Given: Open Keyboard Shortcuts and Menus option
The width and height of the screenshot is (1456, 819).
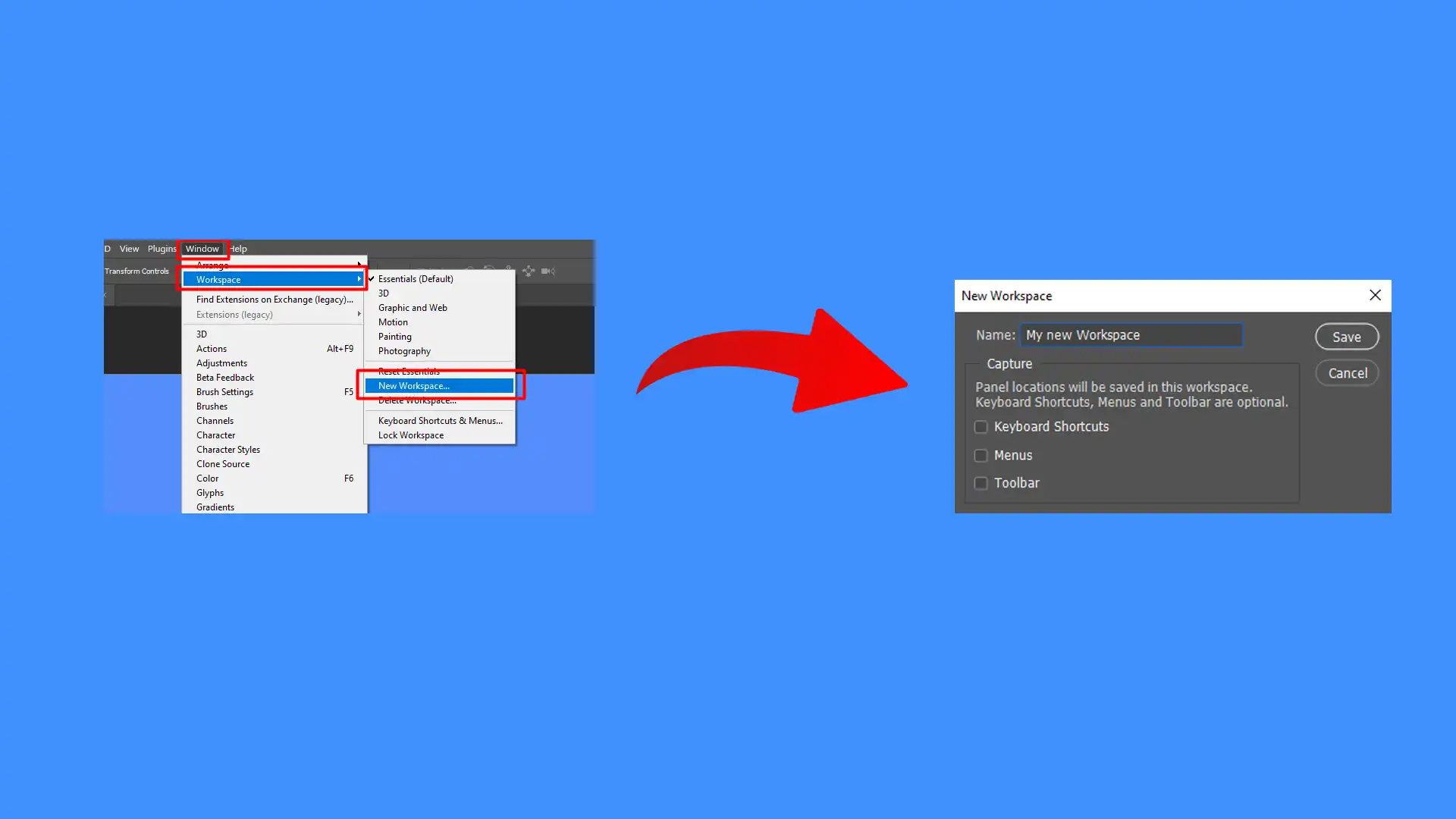Looking at the screenshot, I should tap(440, 420).
